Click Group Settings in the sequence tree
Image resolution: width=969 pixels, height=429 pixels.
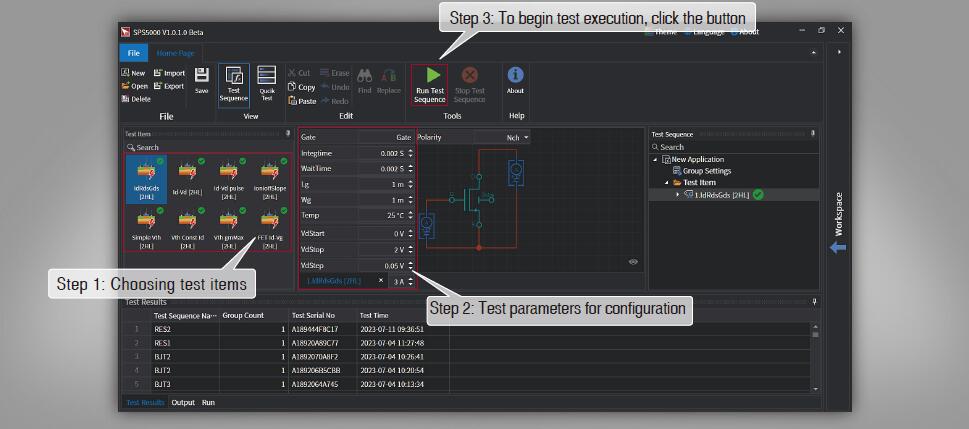(x=707, y=171)
